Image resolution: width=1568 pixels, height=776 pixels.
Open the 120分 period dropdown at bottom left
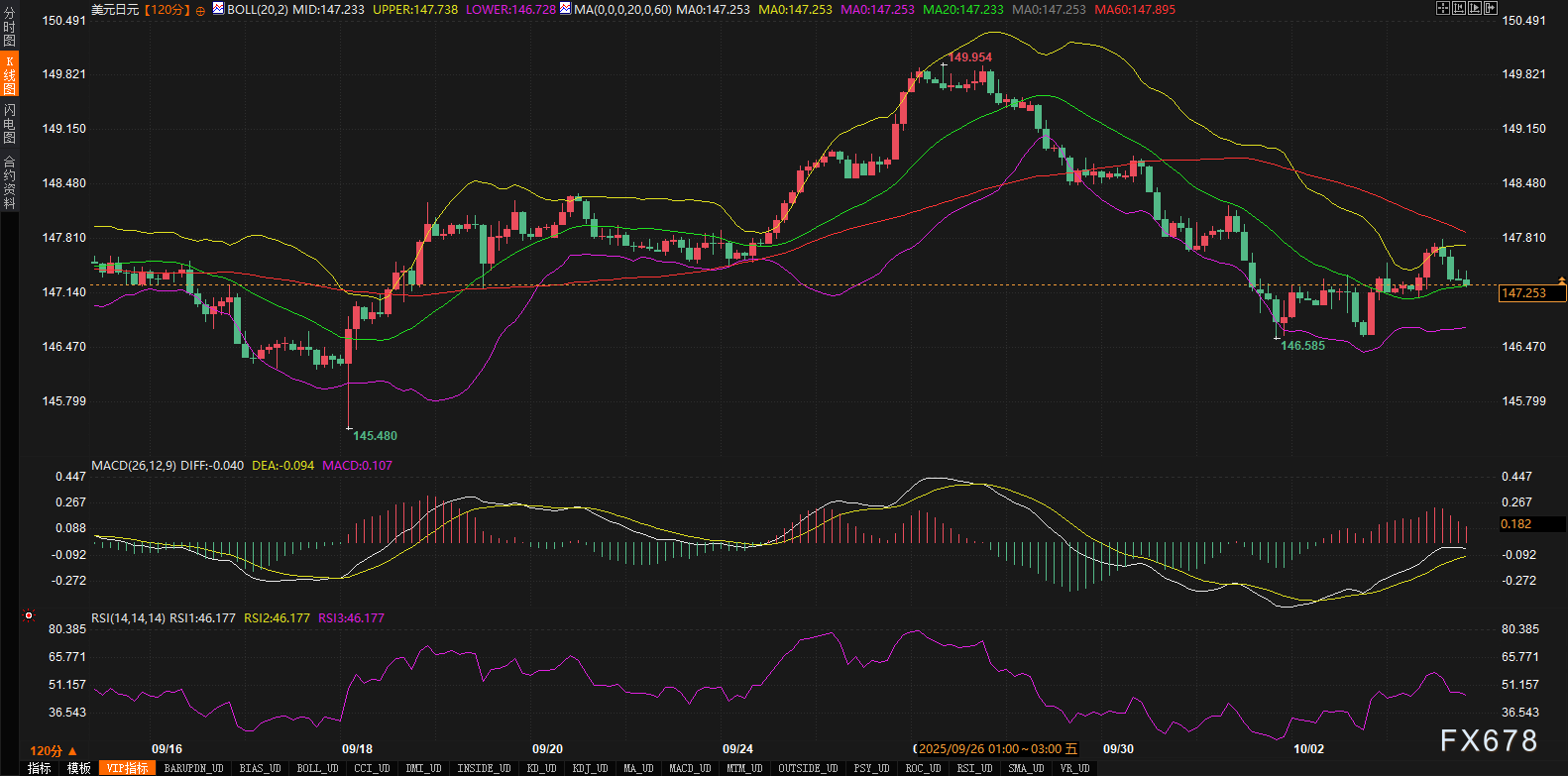(54, 751)
